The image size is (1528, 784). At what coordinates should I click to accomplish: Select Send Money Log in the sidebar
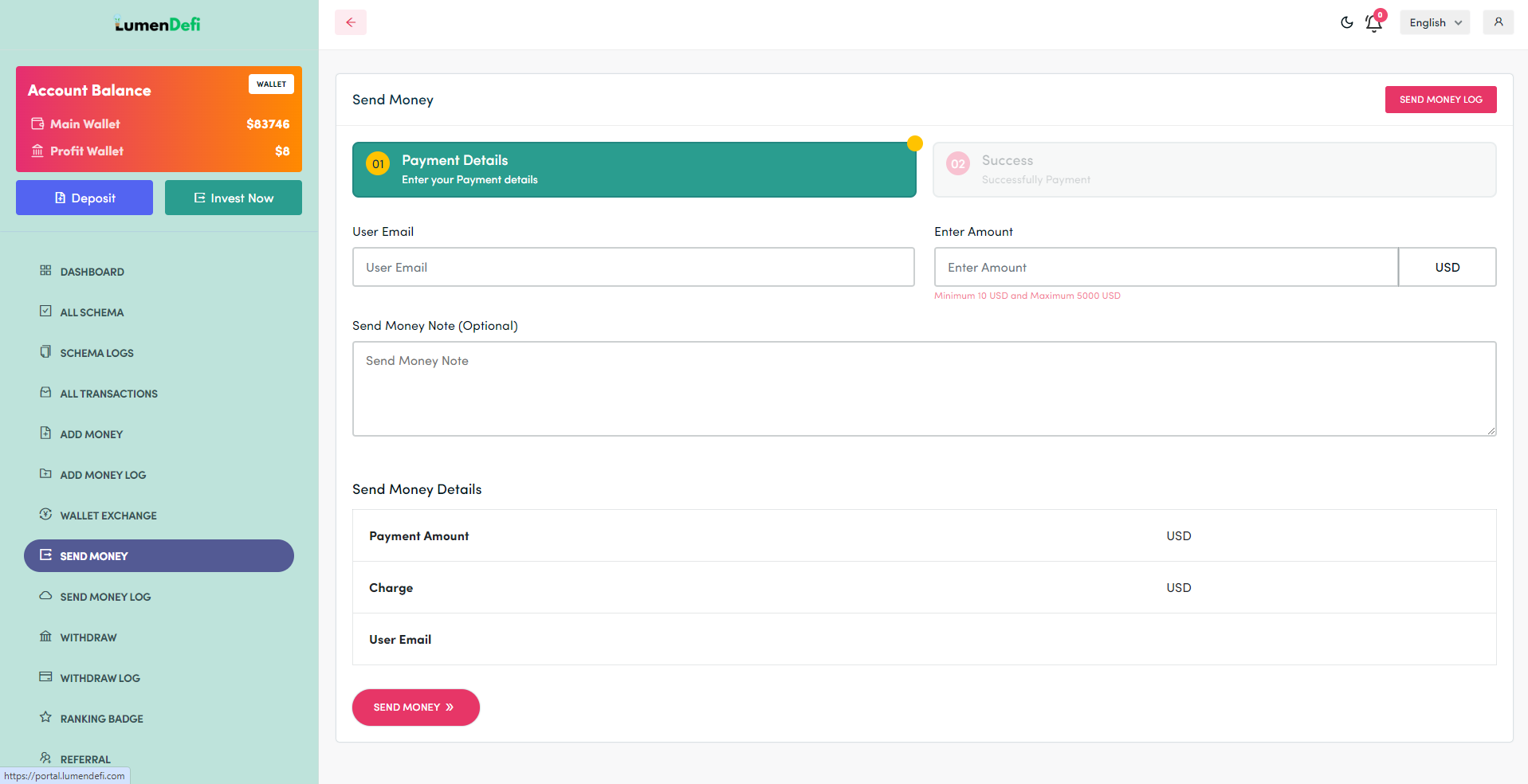(105, 596)
